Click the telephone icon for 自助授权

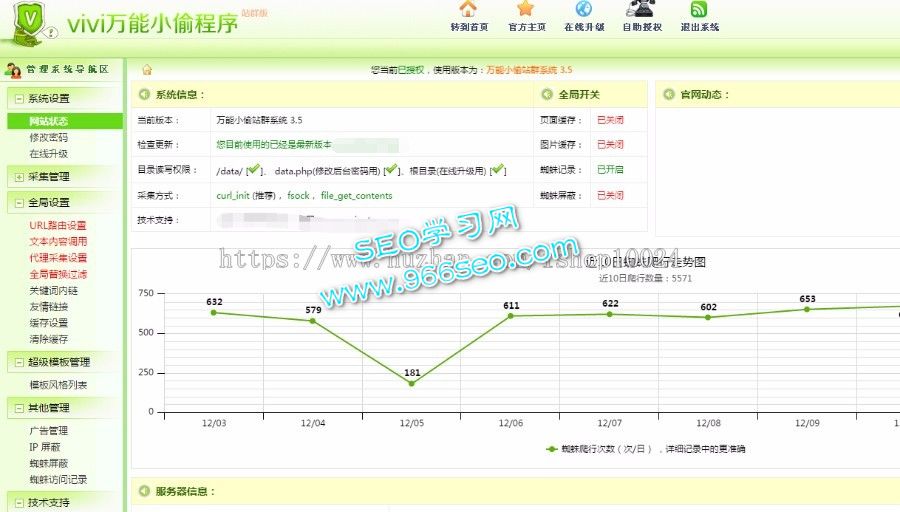[x=641, y=9]
